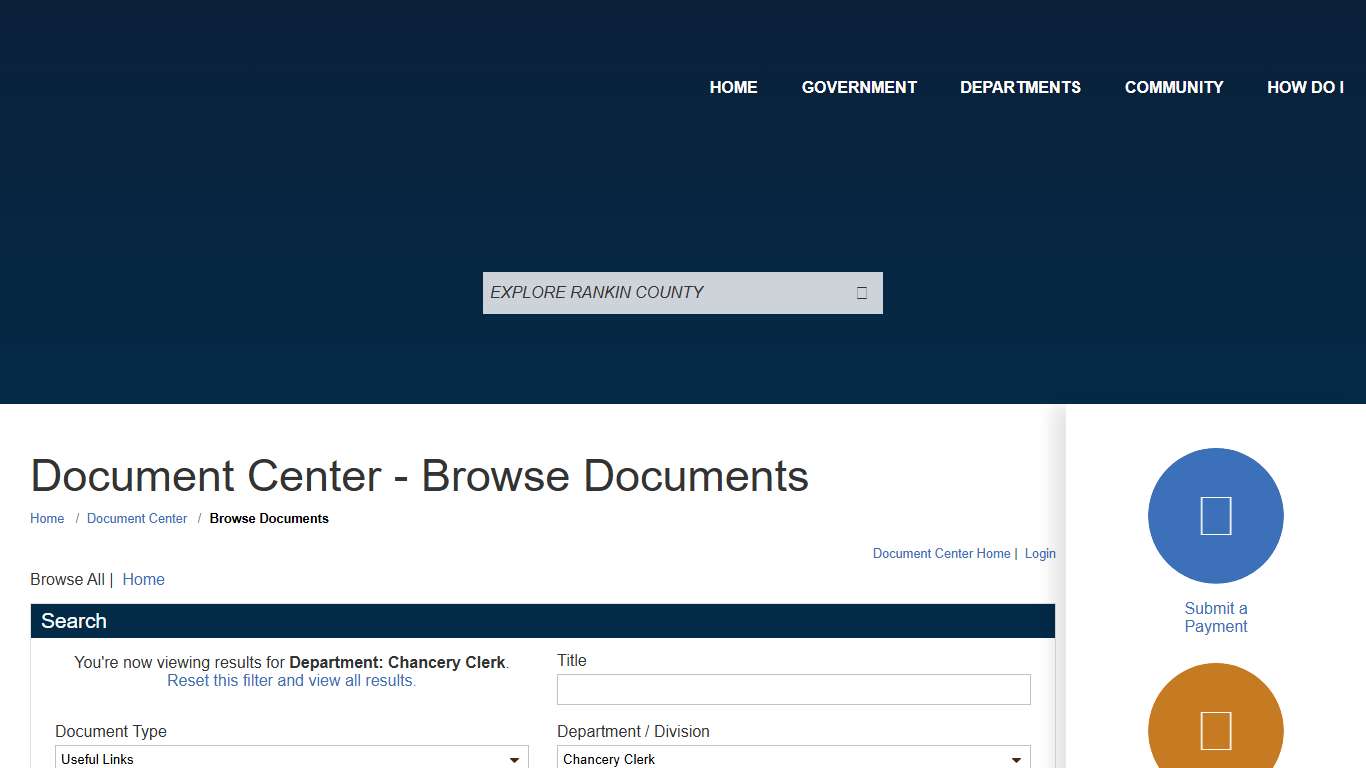Click the Home breadcrumb link
Screen dimensions: 1366x768
(47, 518)
